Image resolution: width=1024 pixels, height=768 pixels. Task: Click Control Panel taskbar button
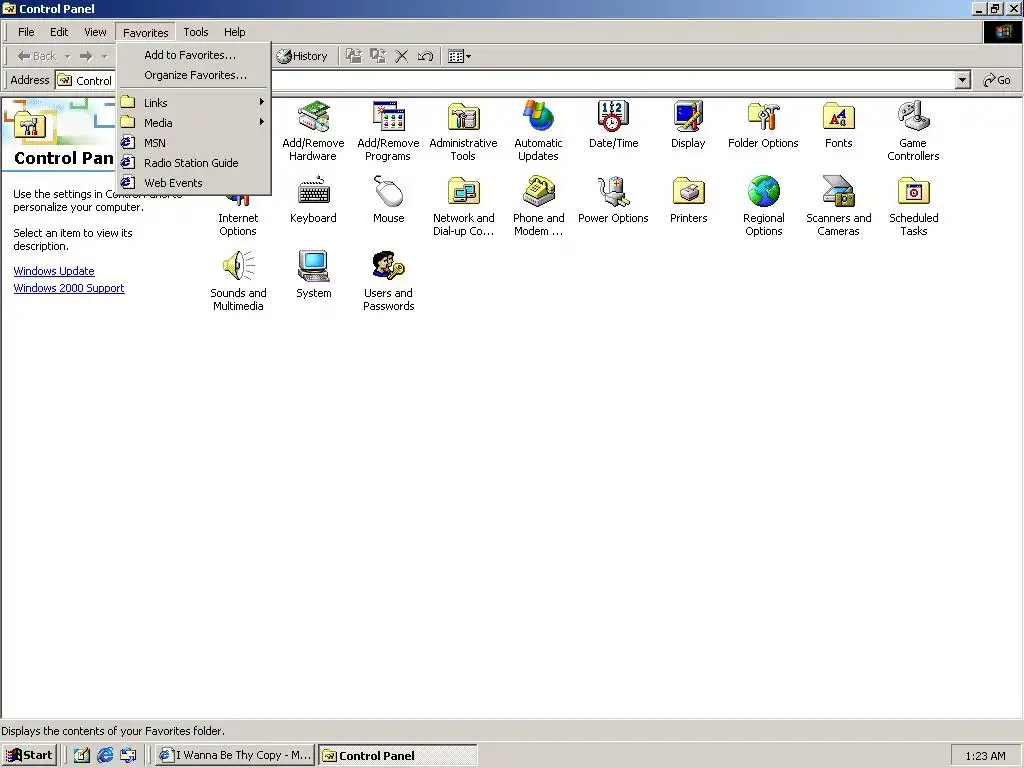pyautogui.click(x=398, y=756)
